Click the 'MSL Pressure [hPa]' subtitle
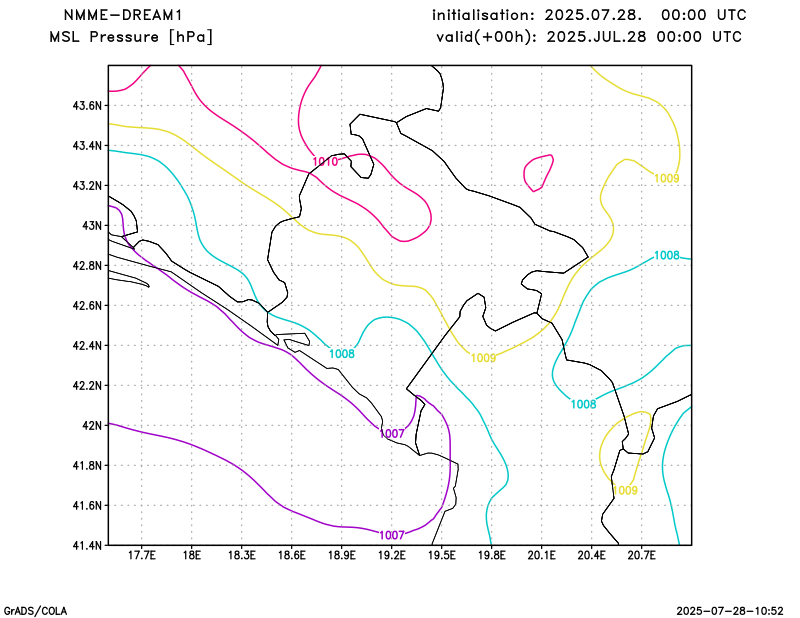The image size is (800, 618). tap(131, 37)
